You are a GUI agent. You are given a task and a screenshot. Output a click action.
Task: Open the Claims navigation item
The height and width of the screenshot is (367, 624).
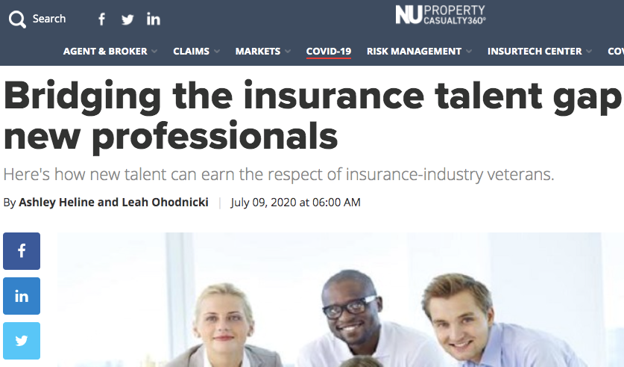point(191,51)
